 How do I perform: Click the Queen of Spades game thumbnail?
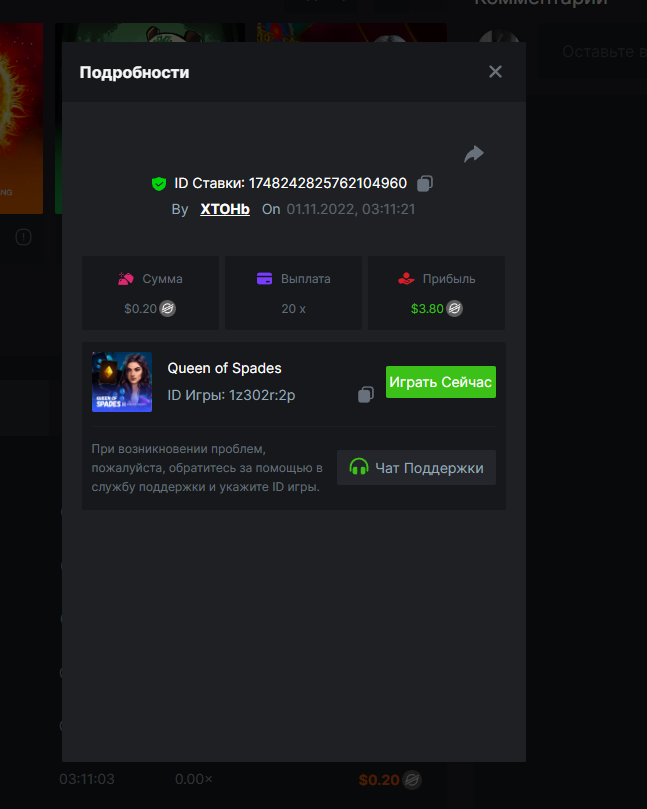tap(122, 382)
